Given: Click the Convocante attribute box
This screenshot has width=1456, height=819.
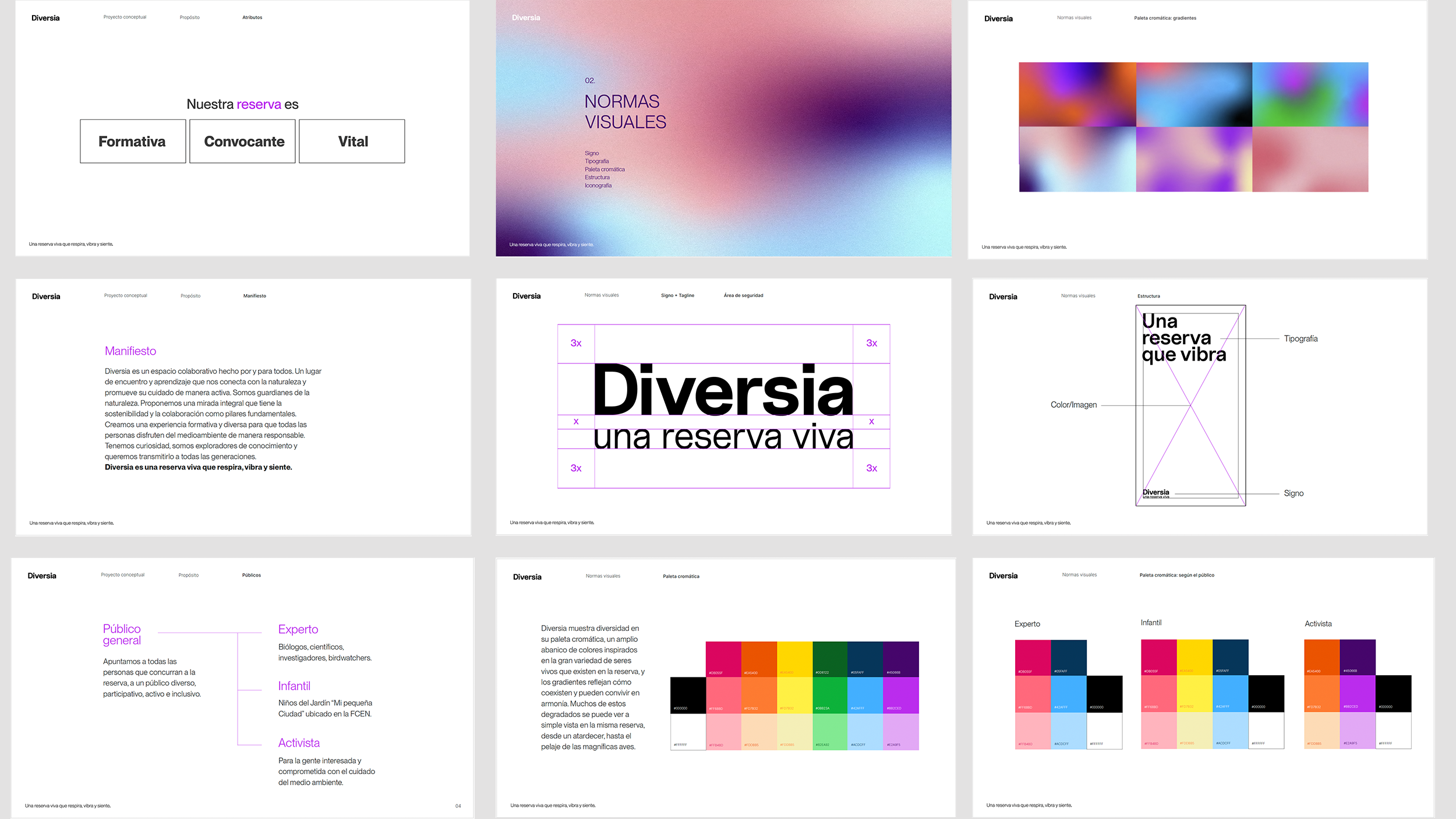Looking at the screenshot, I should click(242, 142).
